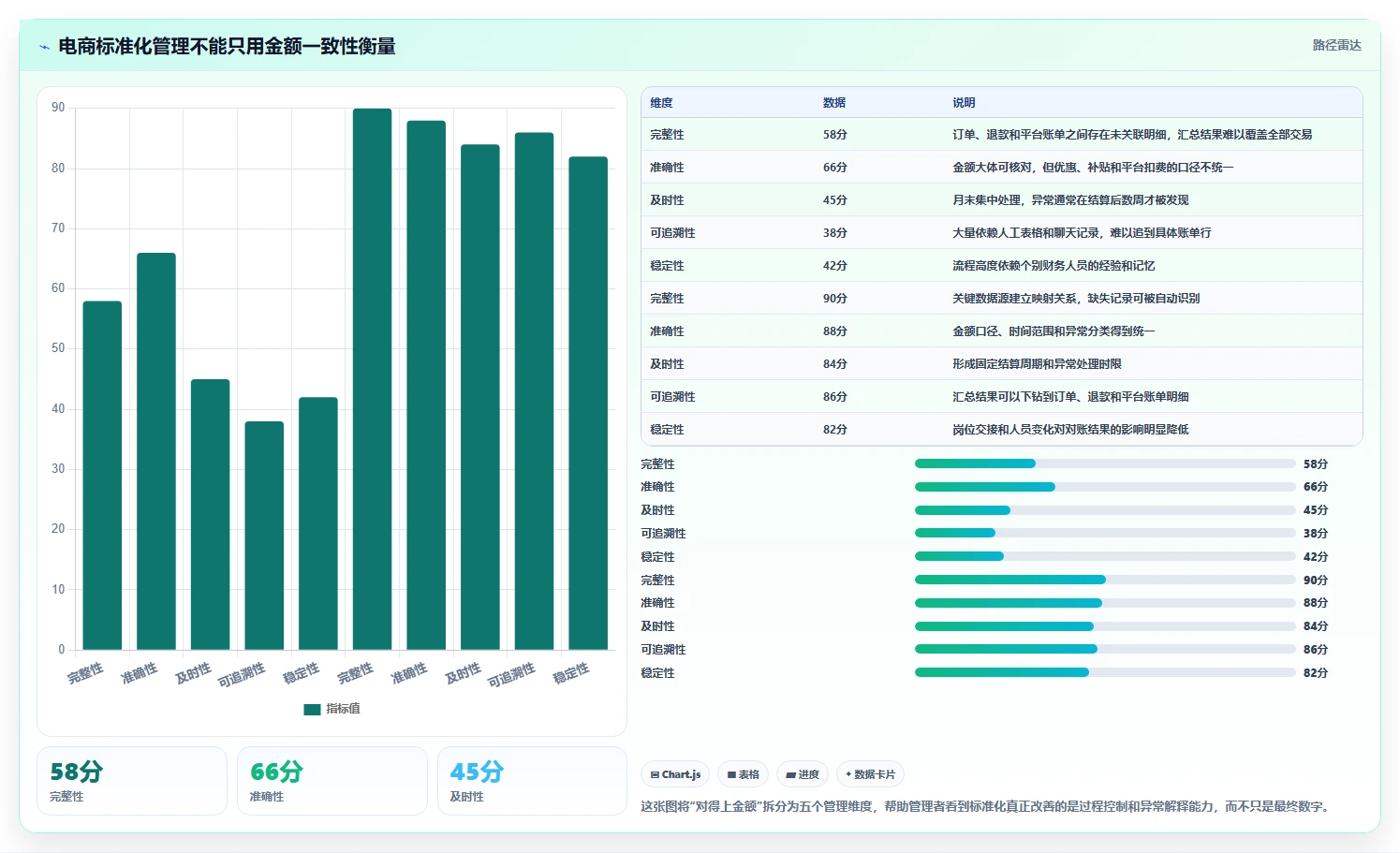Viewport: 1400px width, 853px height.
Task: Click the 数据卡片 chip
Action: pyautogui.click(x=871, y=774)
